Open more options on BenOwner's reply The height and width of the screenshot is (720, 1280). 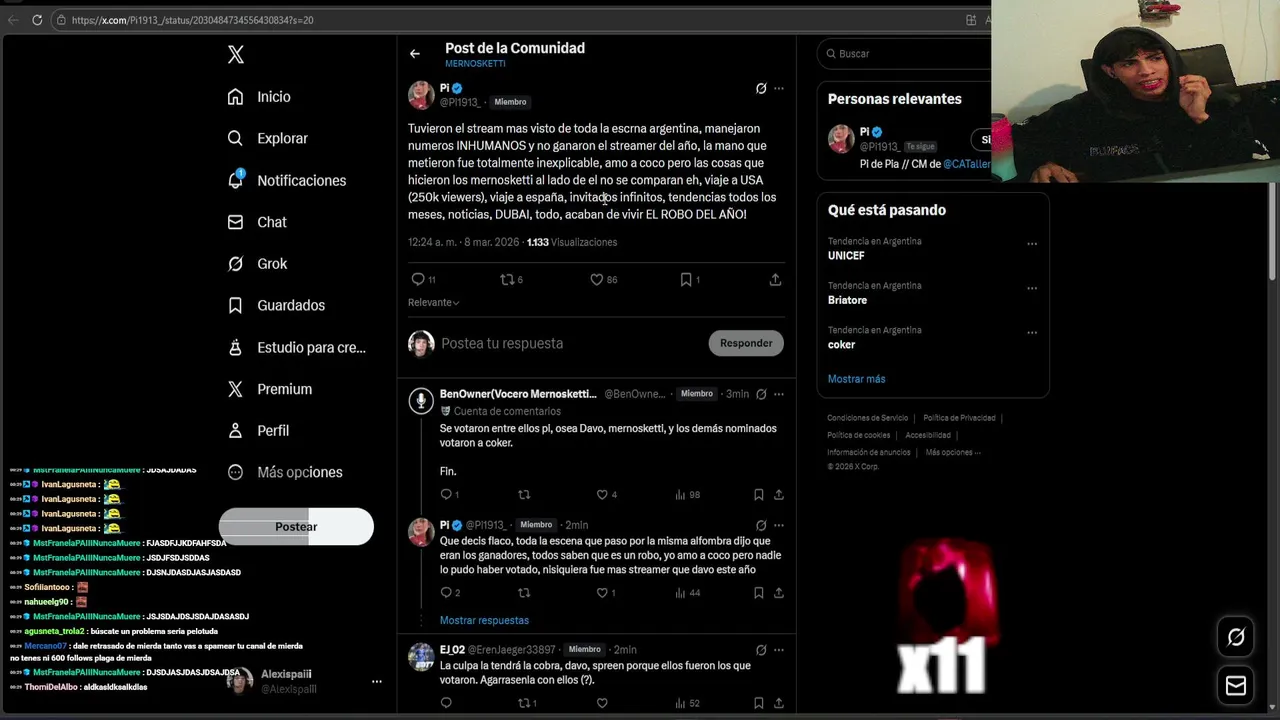click(779, 394)
